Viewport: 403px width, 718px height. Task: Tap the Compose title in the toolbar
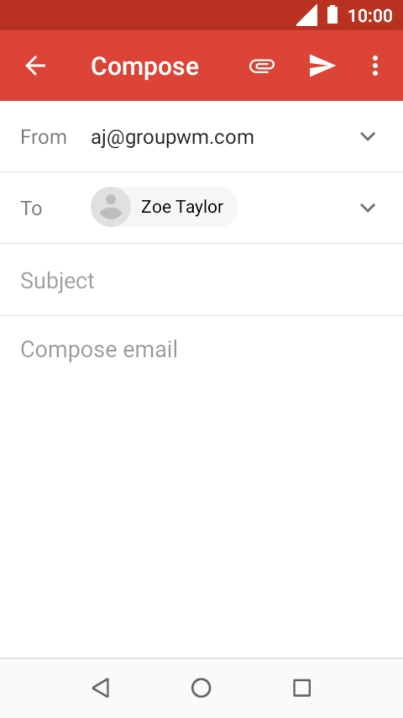point(145,66)
